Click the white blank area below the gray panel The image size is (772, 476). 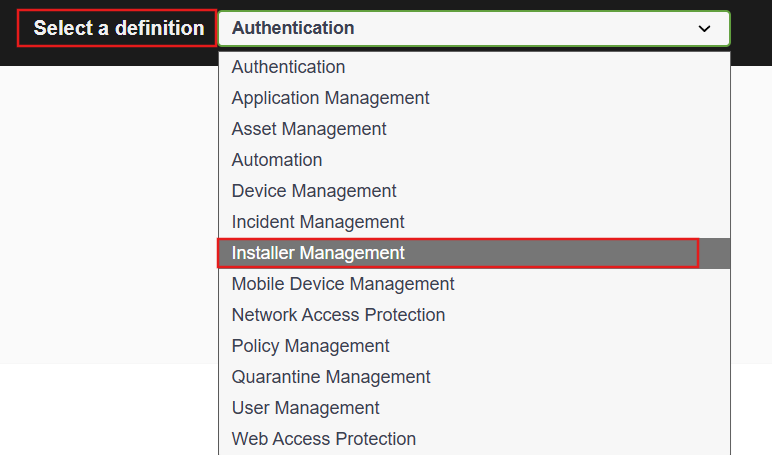coord(108,420)
